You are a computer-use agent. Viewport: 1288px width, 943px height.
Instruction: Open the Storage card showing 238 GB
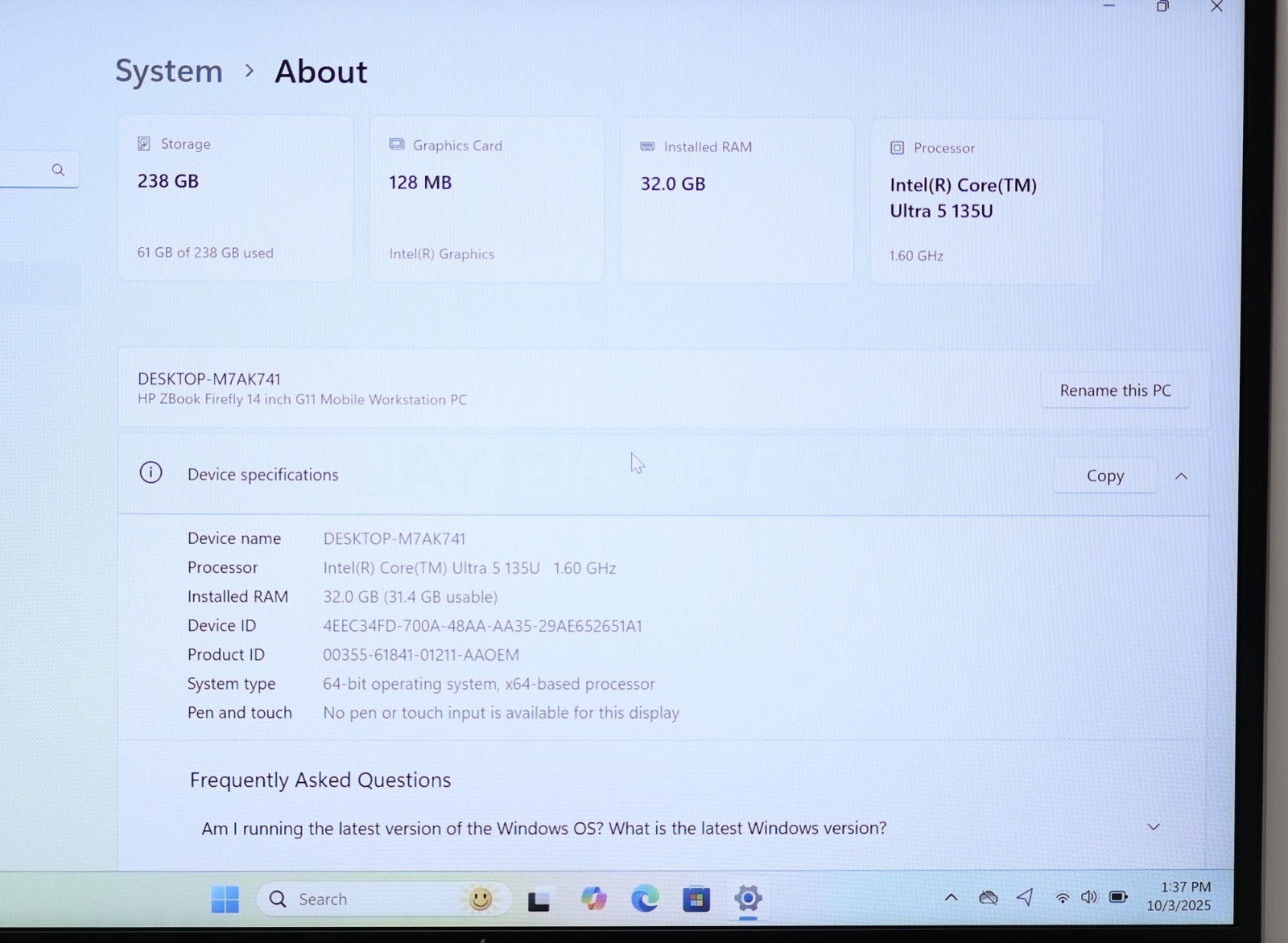[235, 198]
